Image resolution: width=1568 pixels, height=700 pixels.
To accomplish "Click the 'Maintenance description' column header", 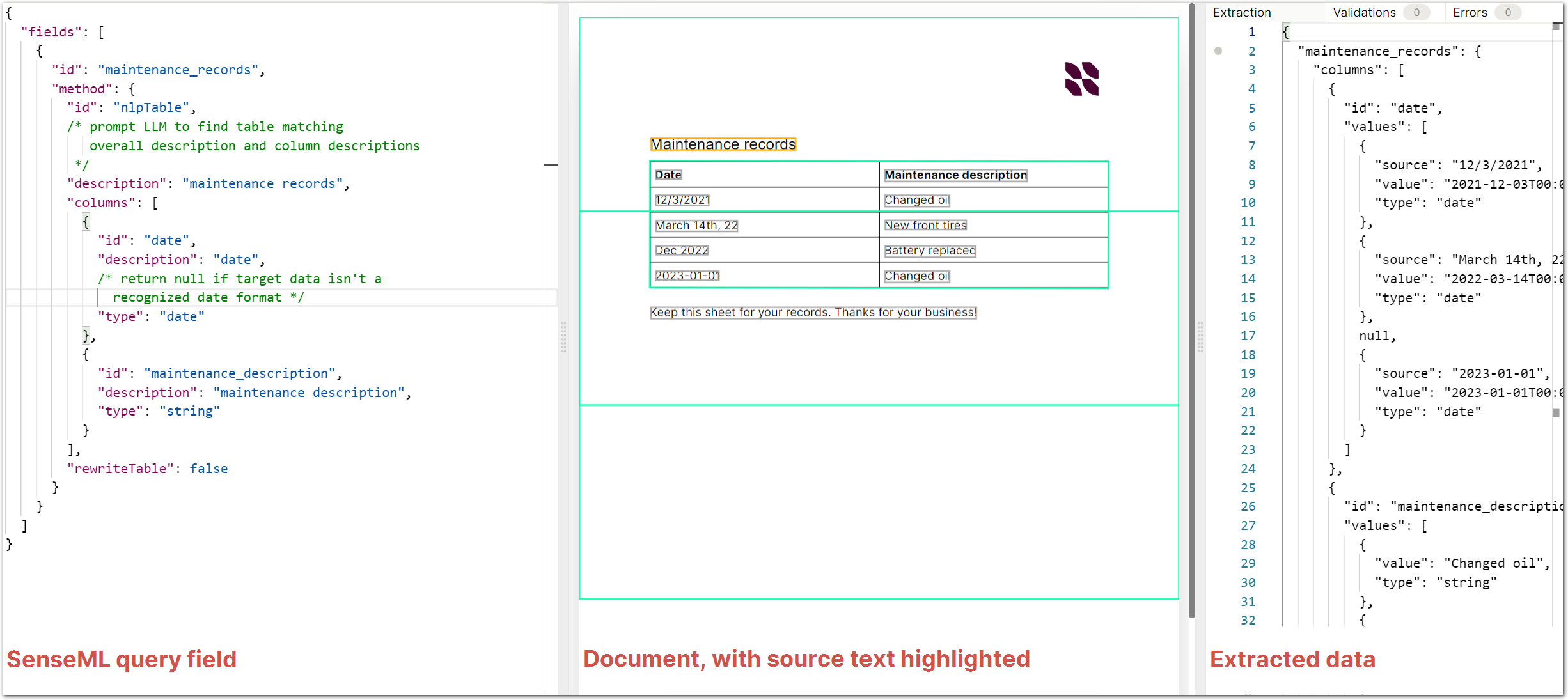I will tap(955, 175).
